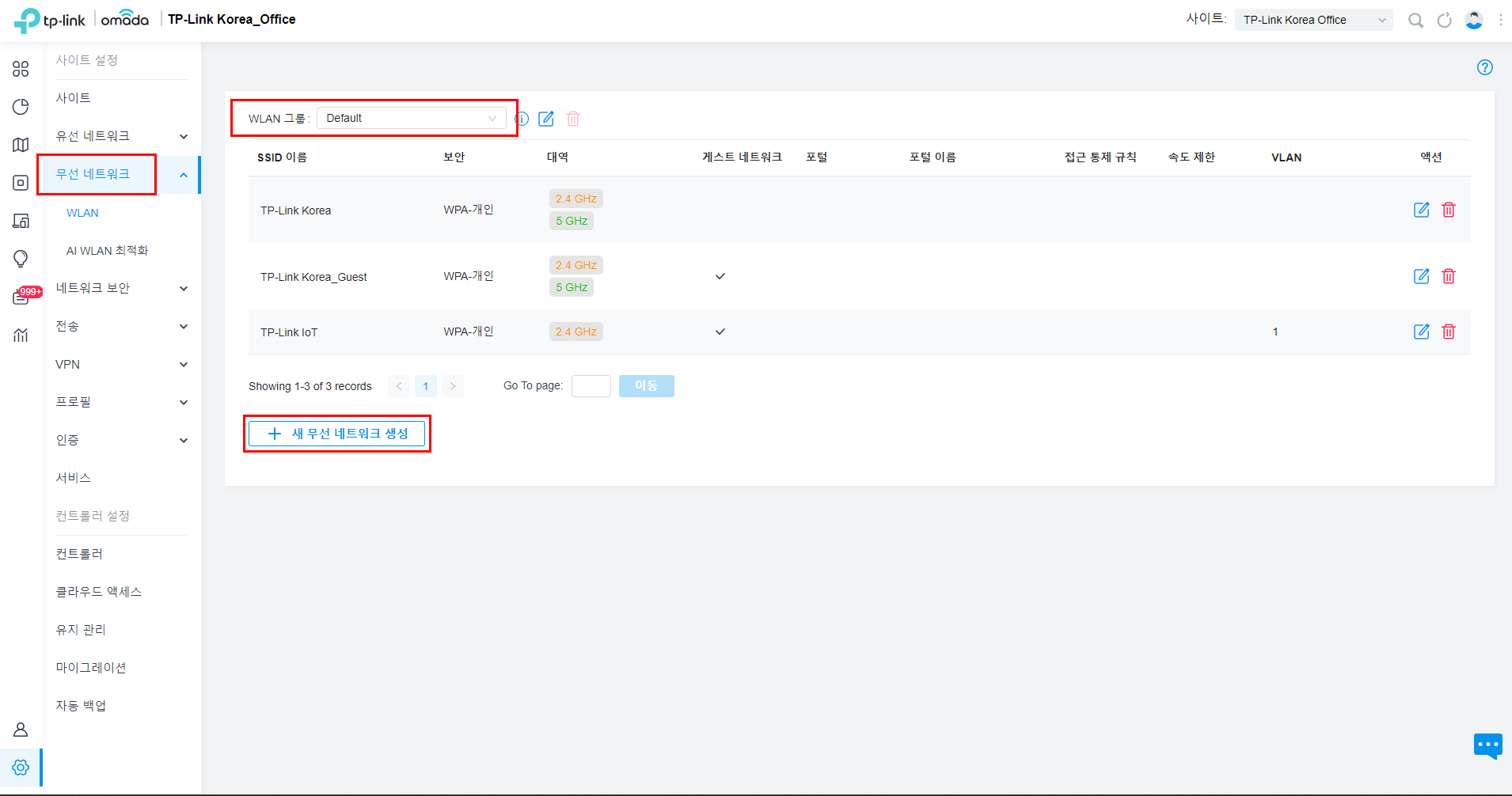The width and height of the screenshot is (1512, 796).
Task: Open the Devices icon in left rail
Action: 21,183
